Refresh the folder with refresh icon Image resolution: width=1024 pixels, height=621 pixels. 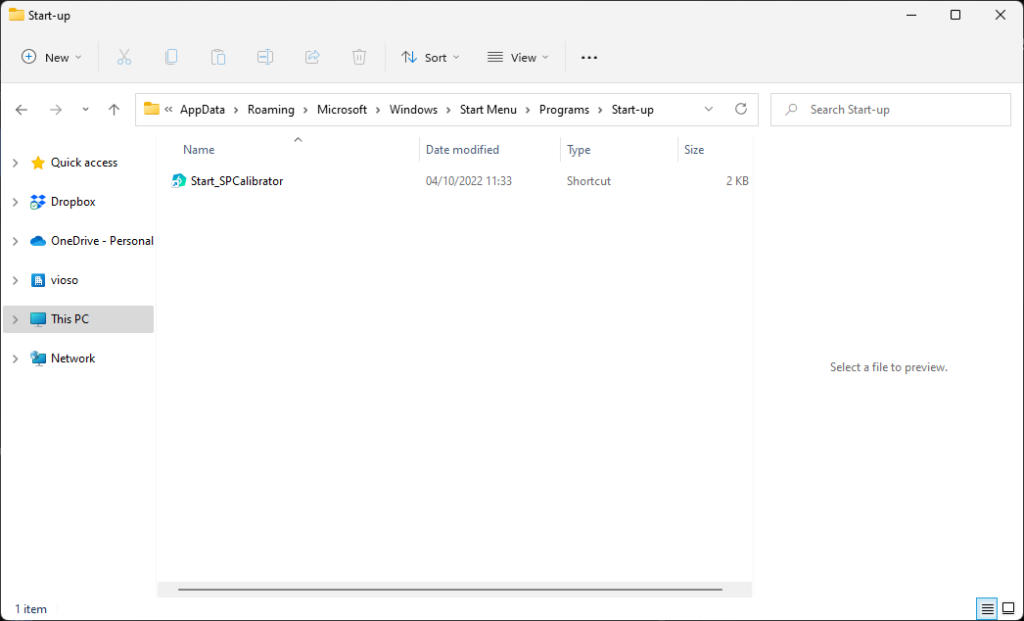point(741,109)
